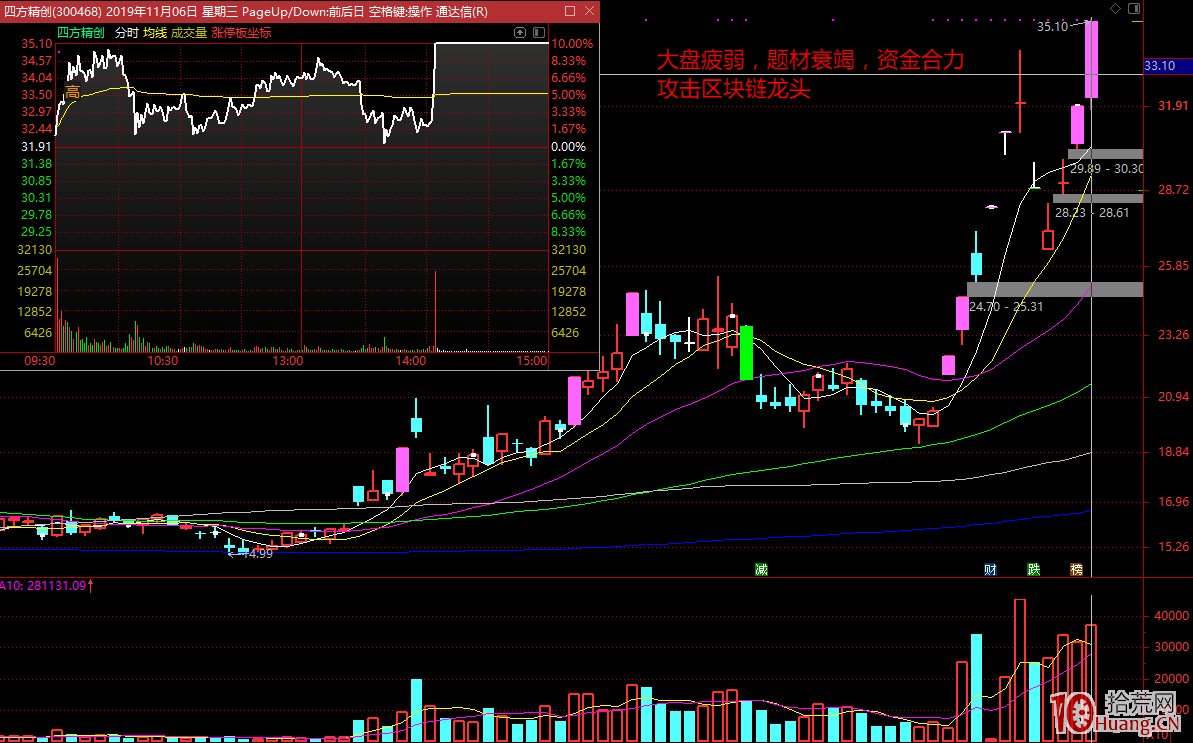
Task: Select the 涨停板坐标 label in intraday header
Action: click(x=240, y=33)
